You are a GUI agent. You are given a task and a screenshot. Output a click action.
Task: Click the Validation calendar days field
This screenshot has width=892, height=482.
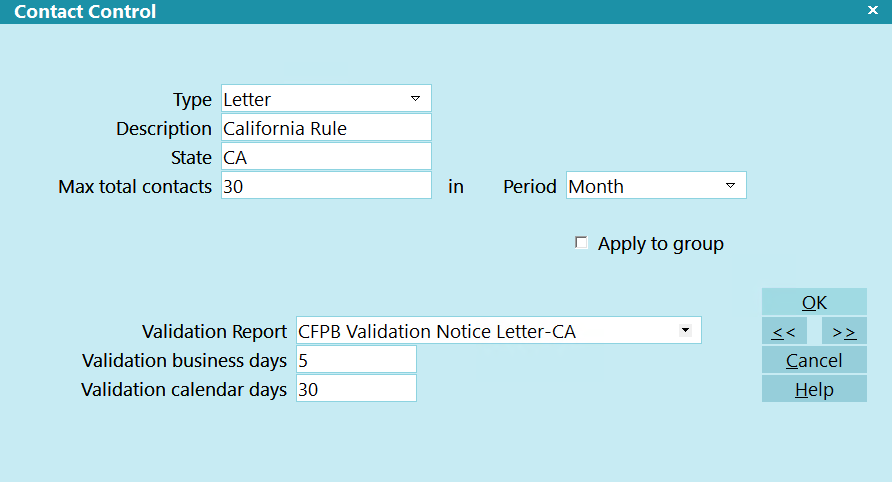click(355, 389)
